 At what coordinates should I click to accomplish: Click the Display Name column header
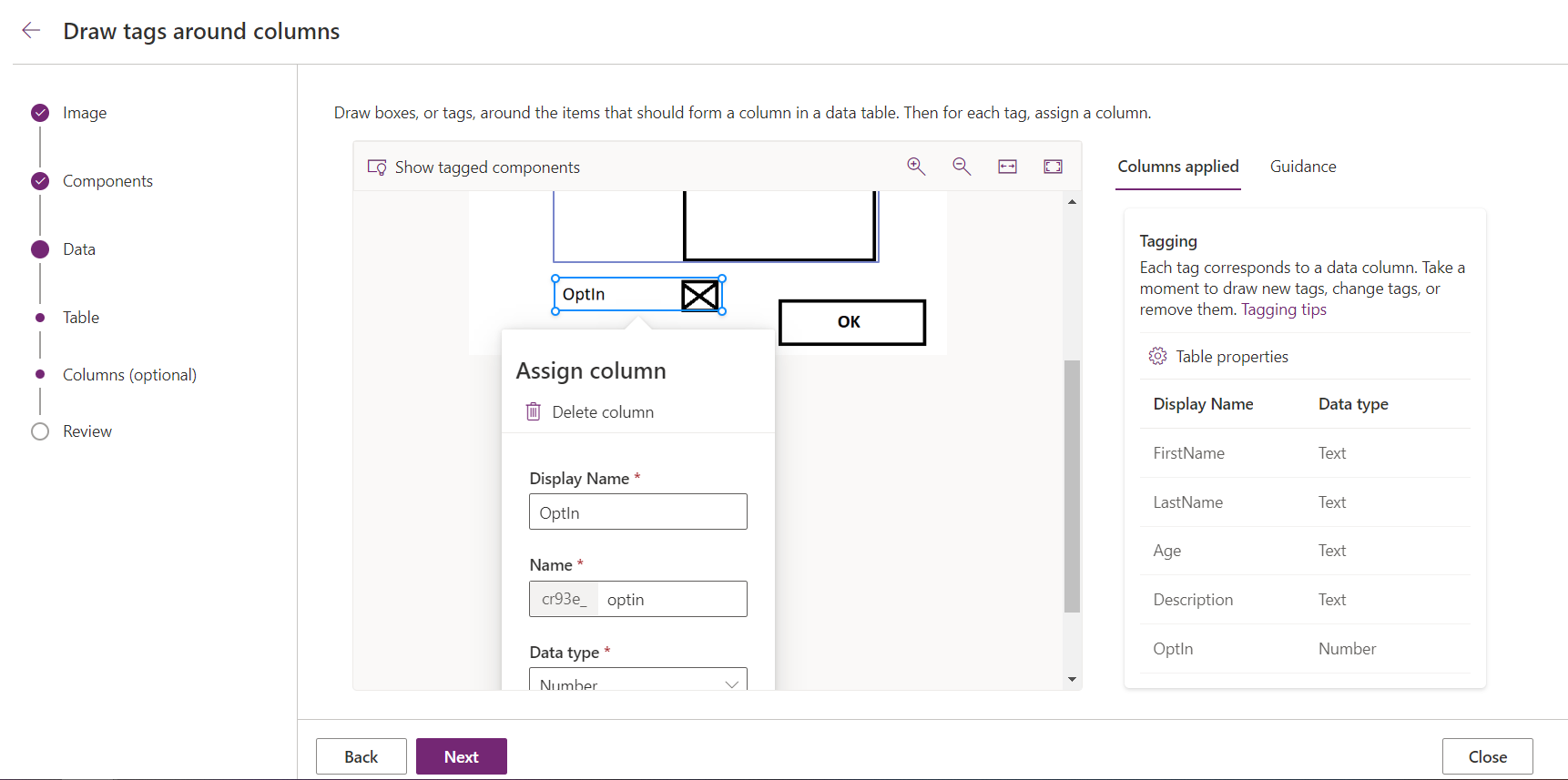pos(1203,404)
